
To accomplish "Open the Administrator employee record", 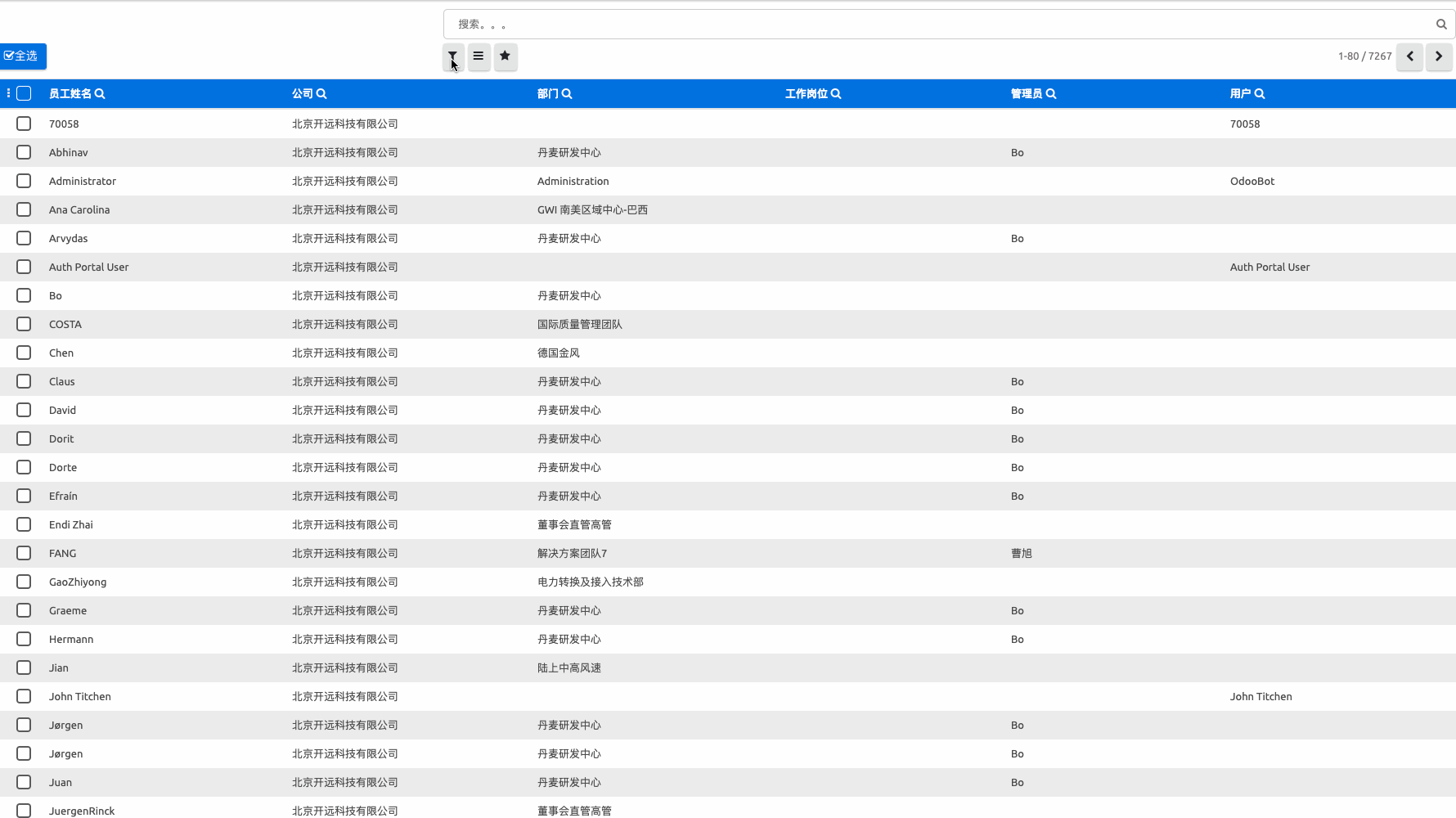I will [83, 181].
